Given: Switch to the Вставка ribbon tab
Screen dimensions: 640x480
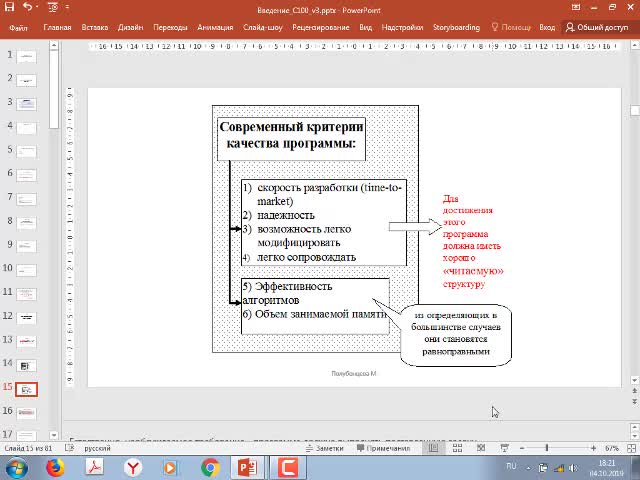Looking at the screenshot, I should click(95, 27).
